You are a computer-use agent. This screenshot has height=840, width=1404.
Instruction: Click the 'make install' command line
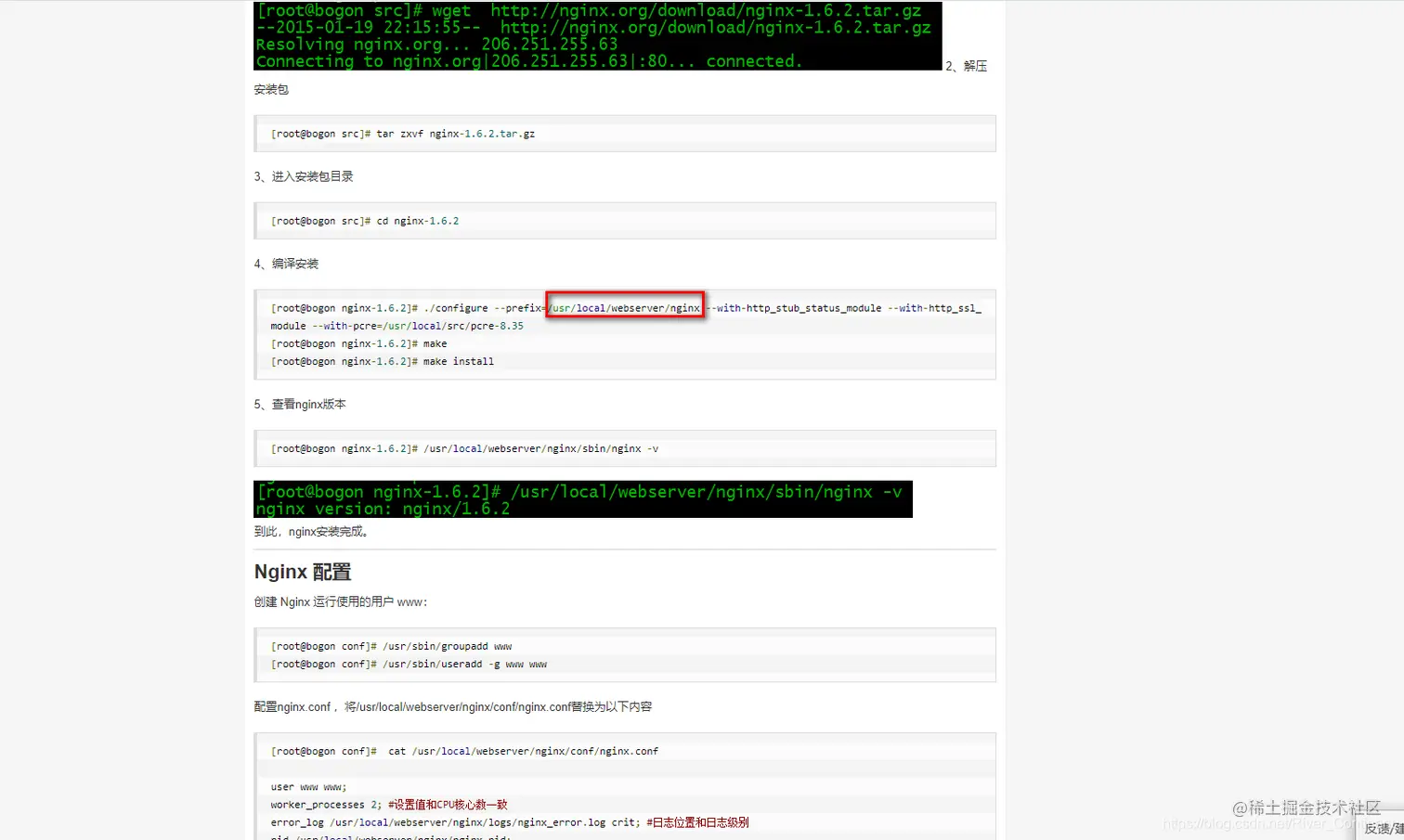point(383,361)
